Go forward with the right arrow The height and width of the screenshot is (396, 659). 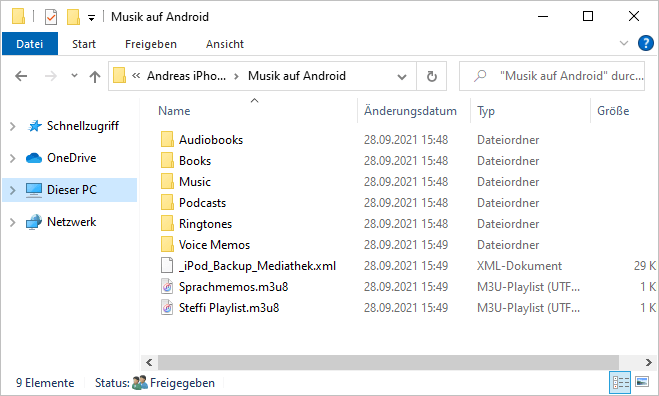[x=51, y=76]
